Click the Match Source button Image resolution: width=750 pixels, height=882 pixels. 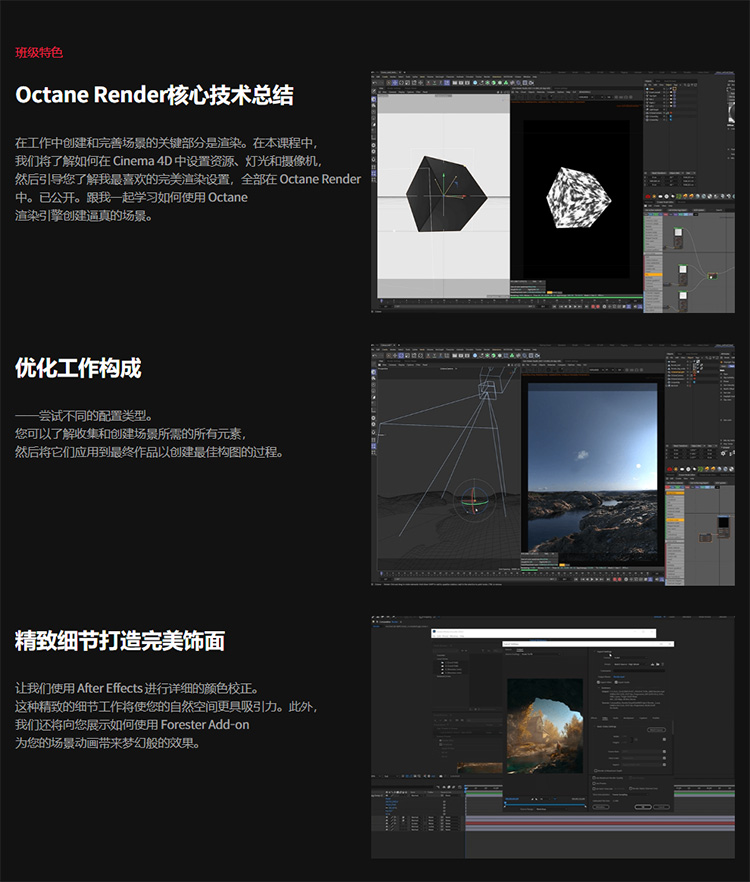(656, 729)
